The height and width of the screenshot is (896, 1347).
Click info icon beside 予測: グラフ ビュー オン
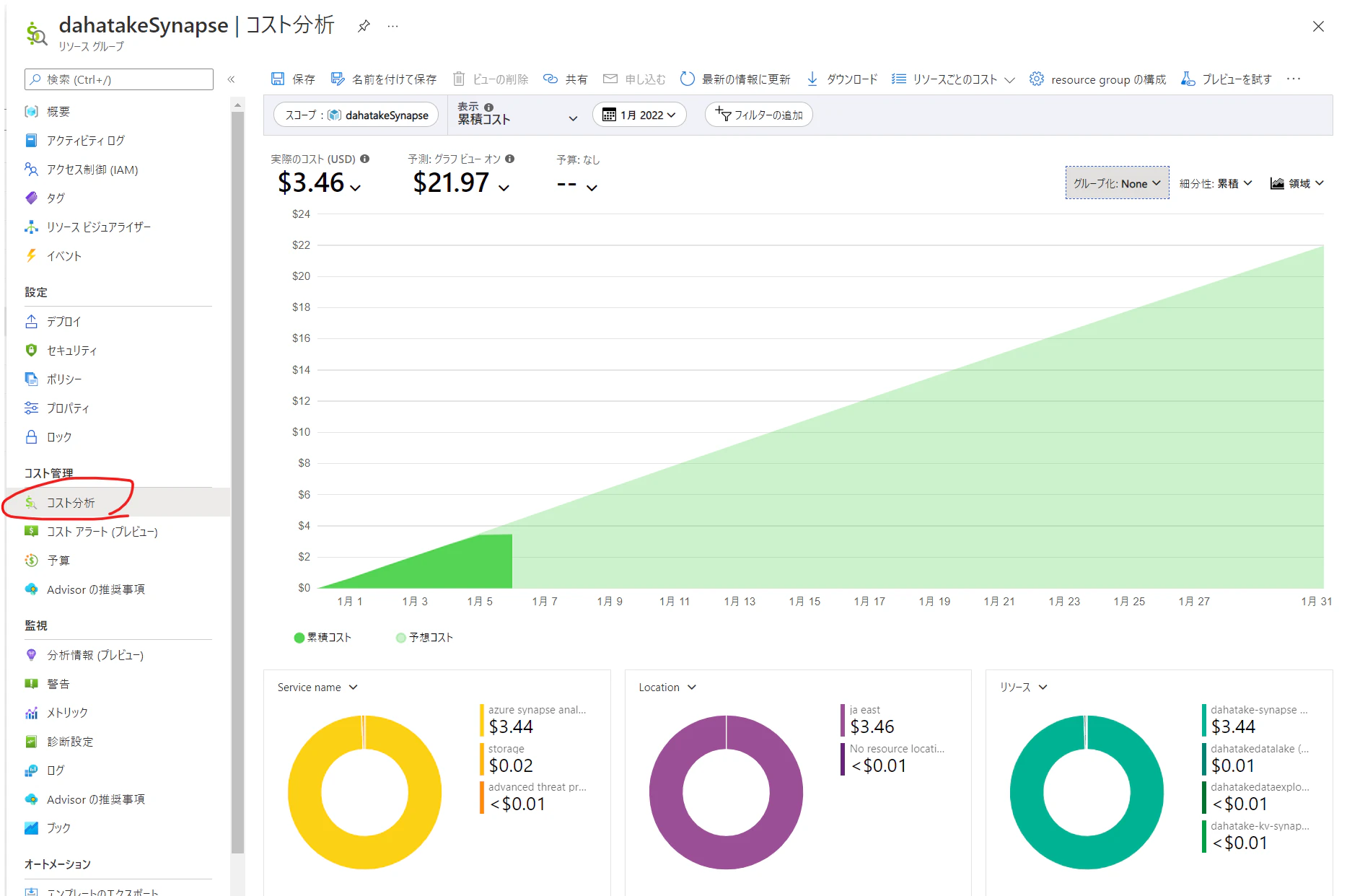[x=510, y=159]
